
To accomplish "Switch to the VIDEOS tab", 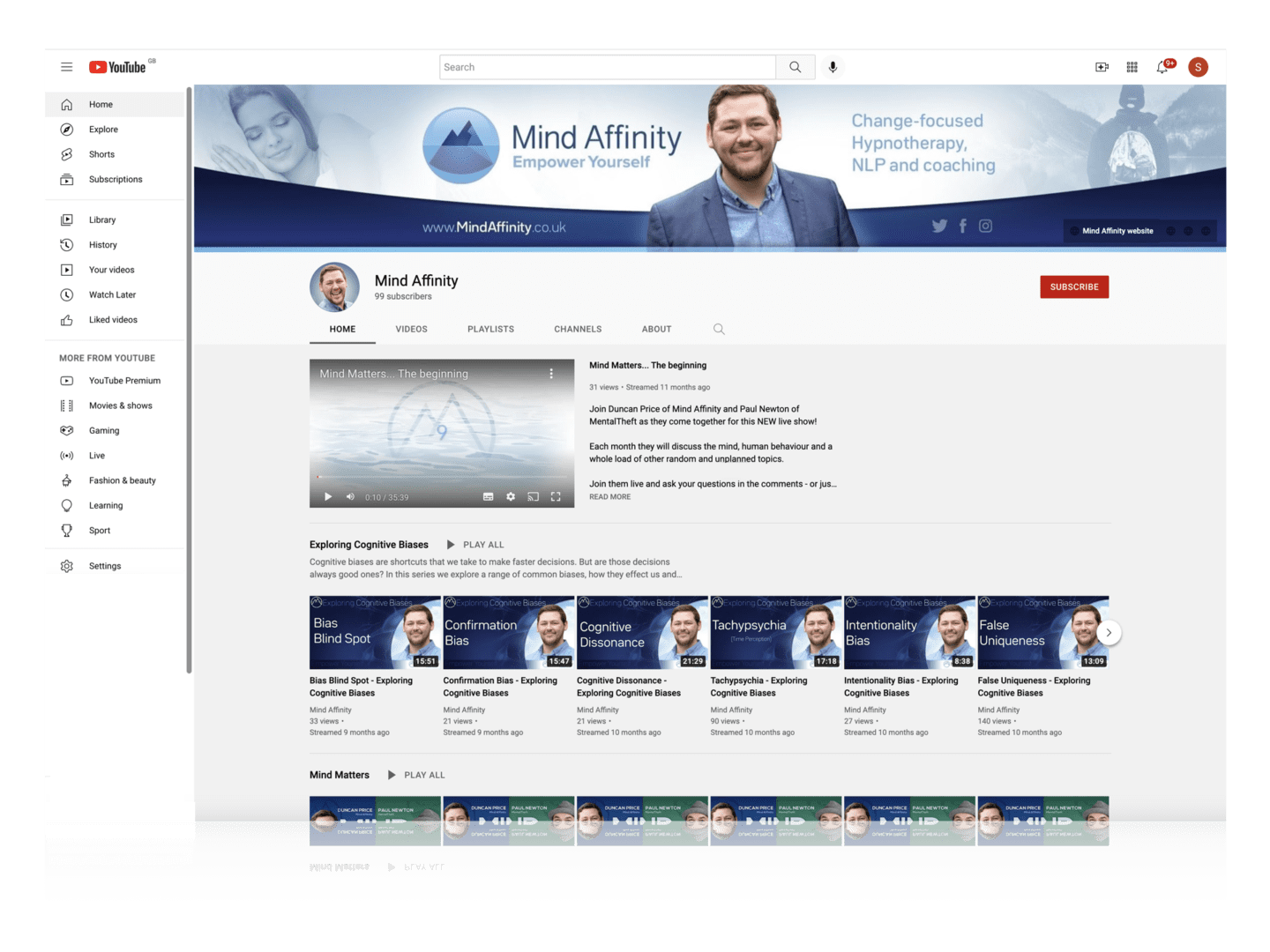I will 411,329.
